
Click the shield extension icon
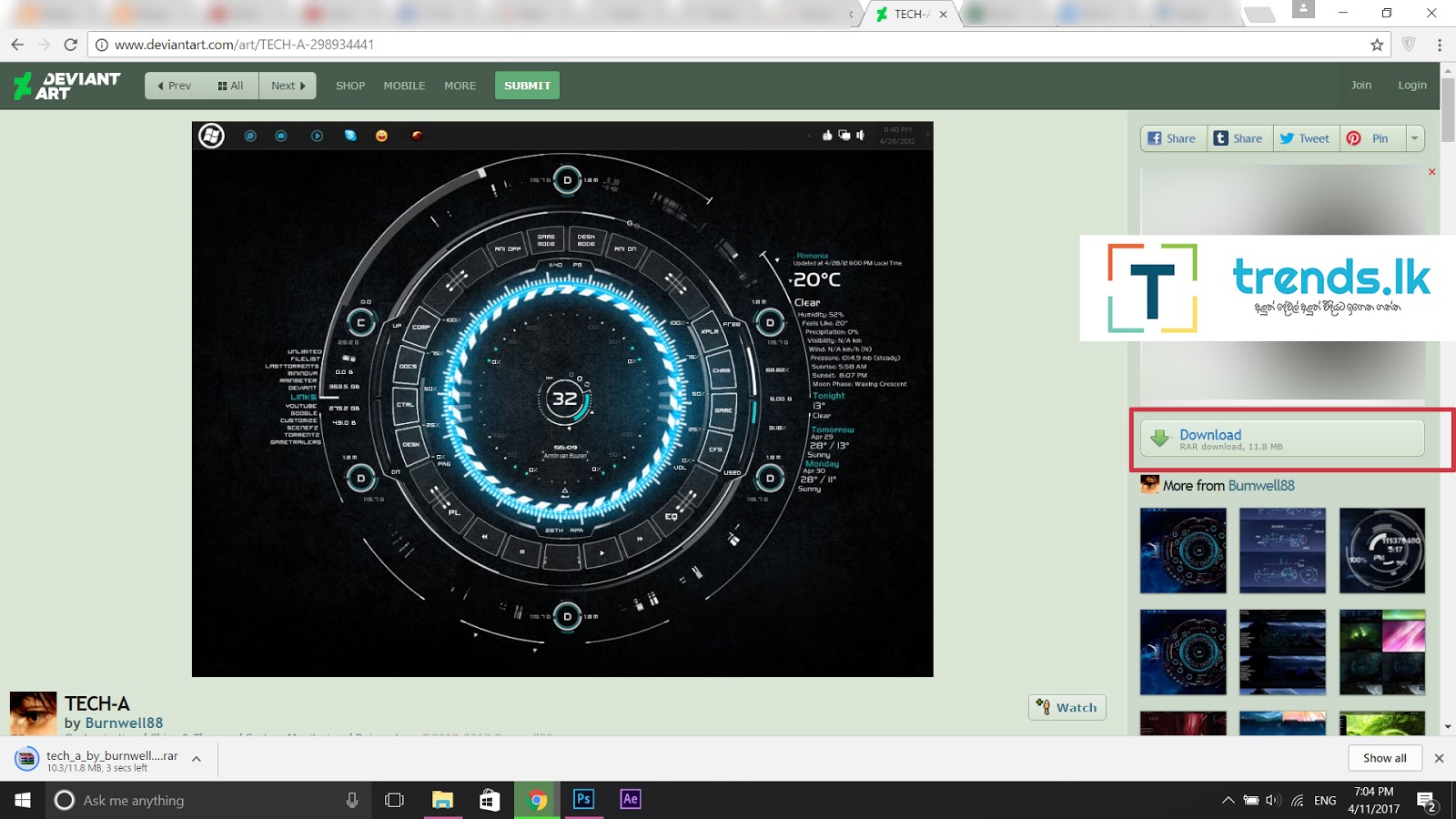[x=1409, y=45]
